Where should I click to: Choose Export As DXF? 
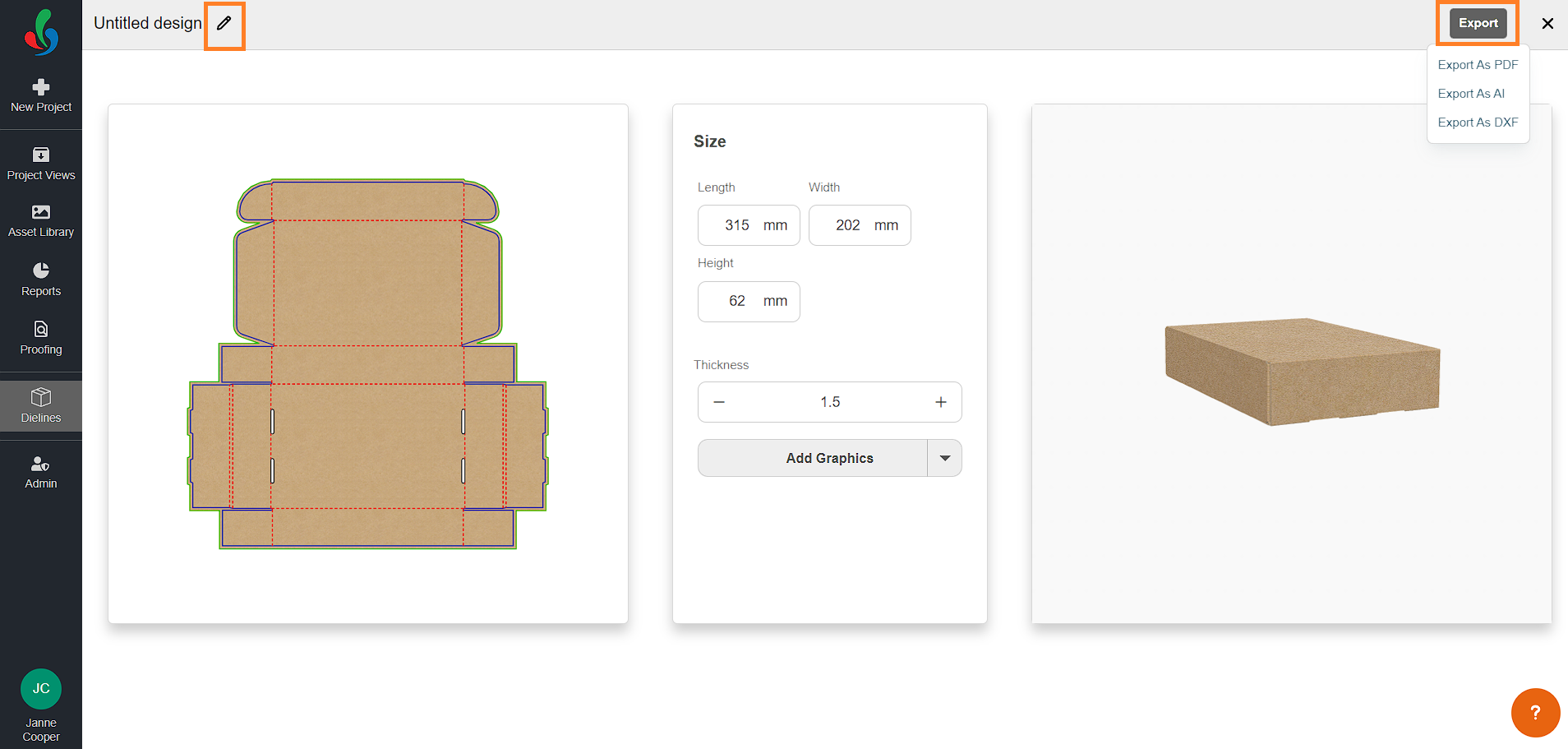(1478, 123)
